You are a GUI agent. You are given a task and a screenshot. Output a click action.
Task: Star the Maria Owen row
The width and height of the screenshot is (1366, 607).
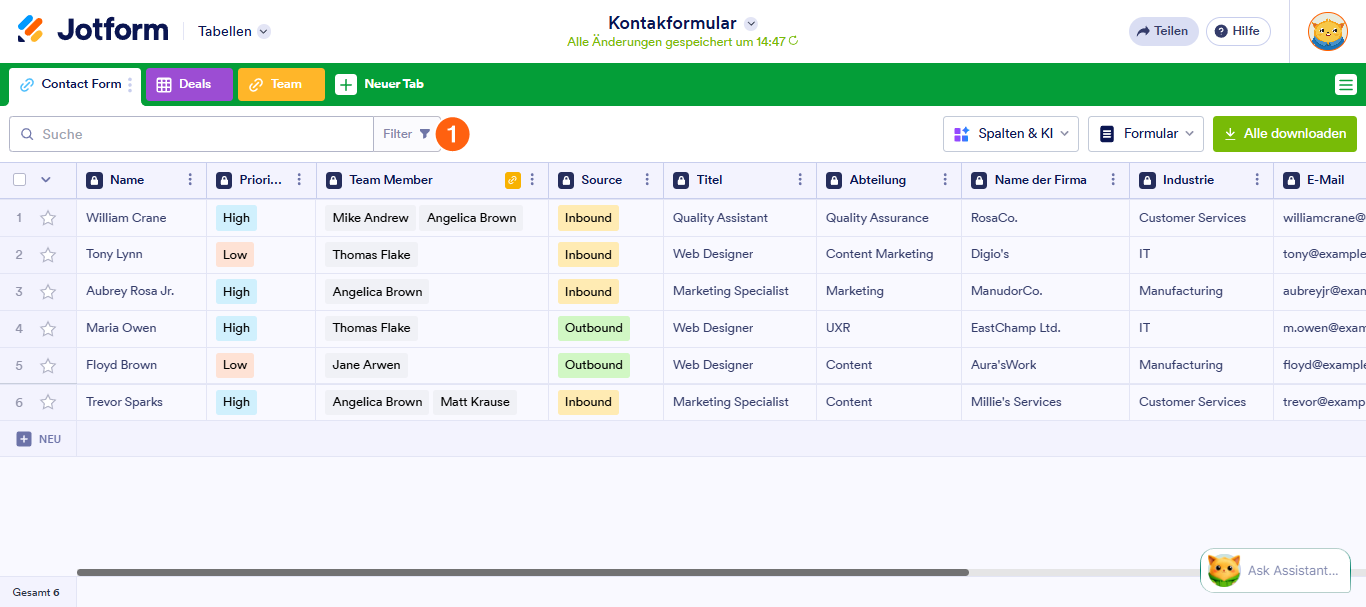48,328
